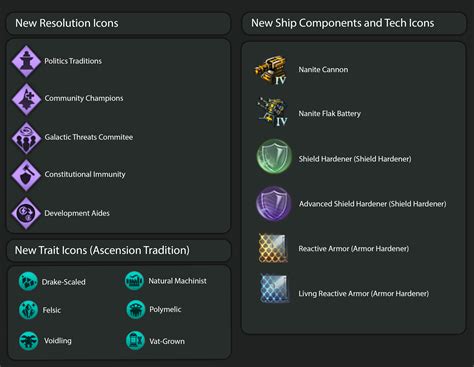Select the 'Galactic Threats Commitee' text
This screenshot has height=367, width=474.
point(89,137)
